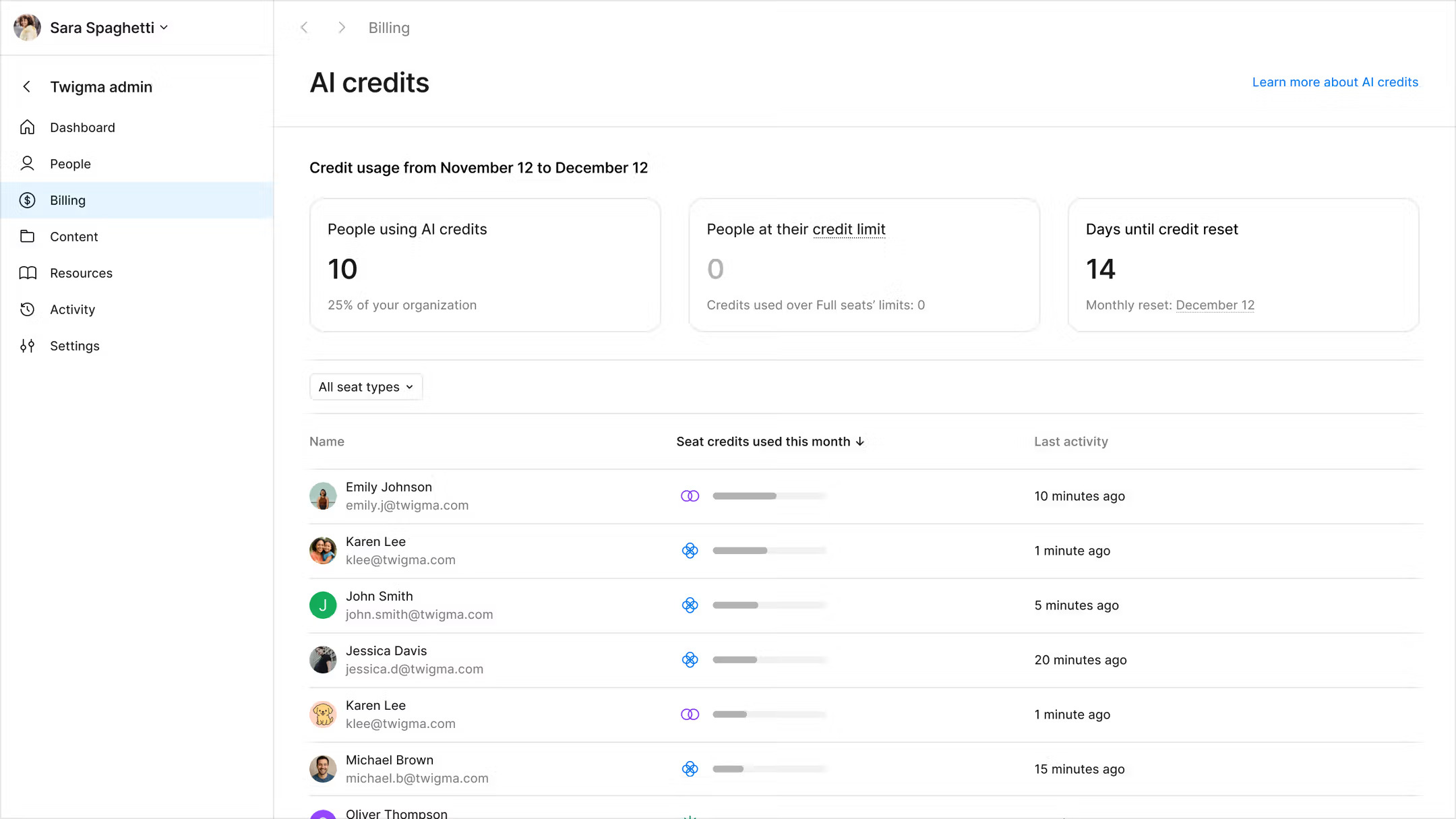Click the Full seat icon beside John Smith
1456x819 pixels.
[690, 605]
